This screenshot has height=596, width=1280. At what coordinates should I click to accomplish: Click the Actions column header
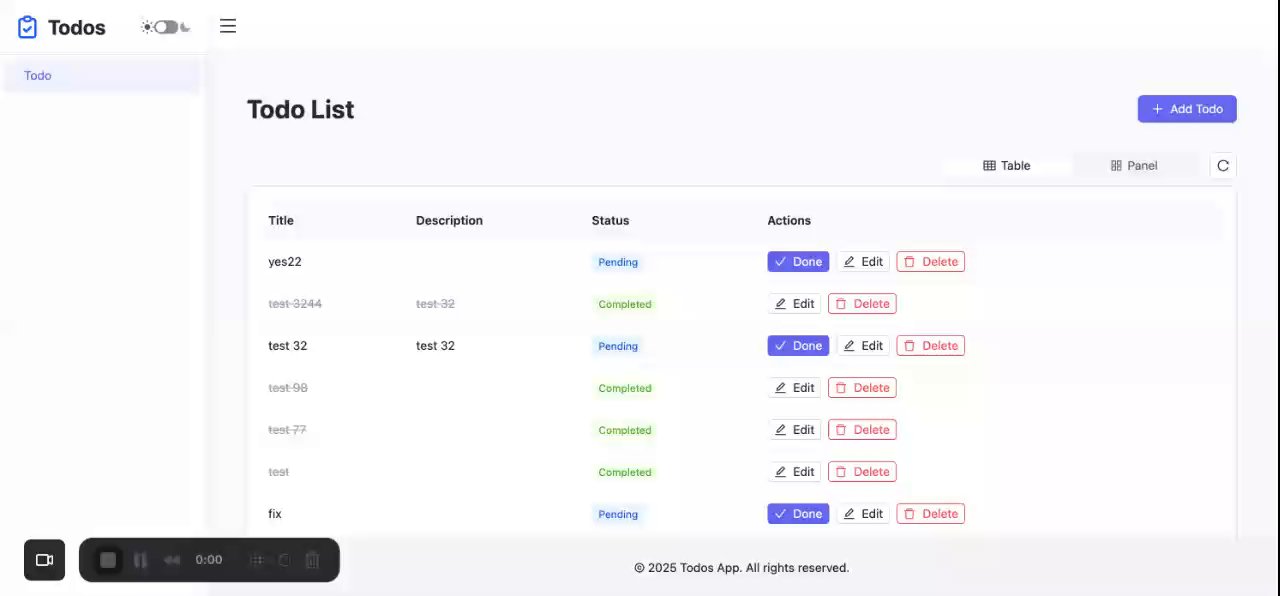789,221
